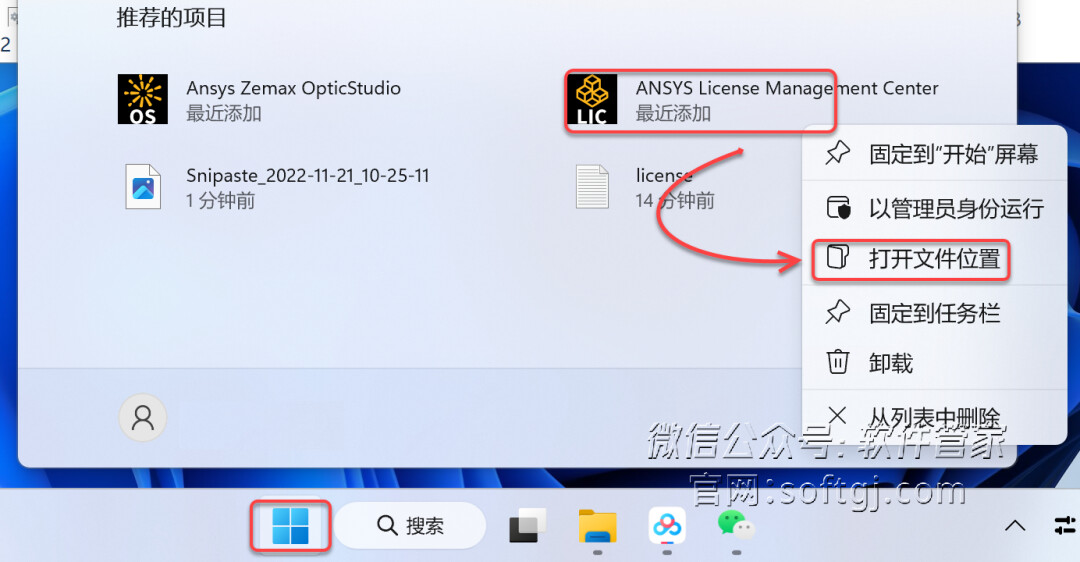Select 打开文件位置 menu entry
Image resolution: width=1080 pixels, height=562 pixels.
pos(935,259)
